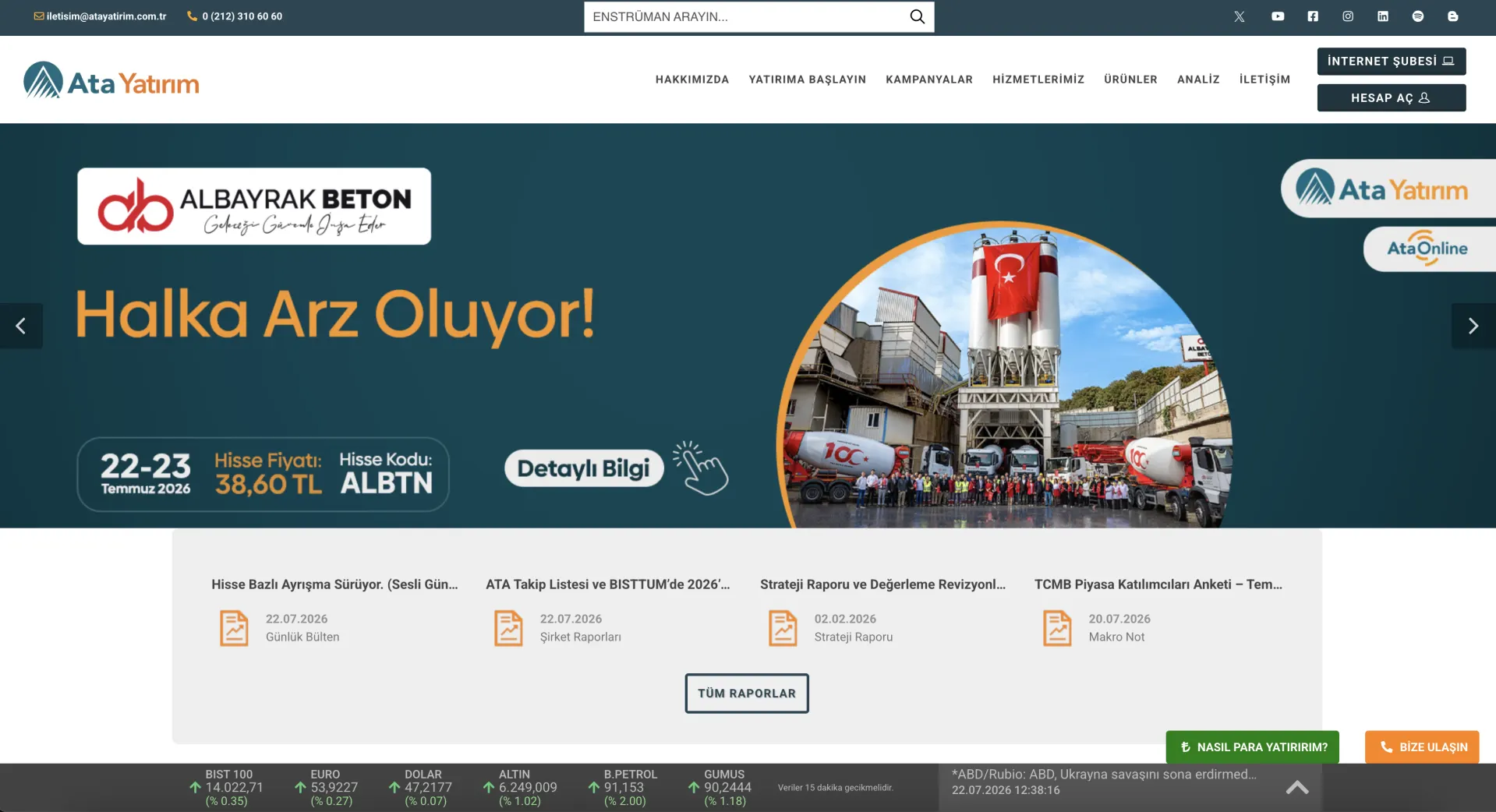Screen dimensions: 1496x812
Task: Open the Blogger icon in header
Action: point(1452,16)
